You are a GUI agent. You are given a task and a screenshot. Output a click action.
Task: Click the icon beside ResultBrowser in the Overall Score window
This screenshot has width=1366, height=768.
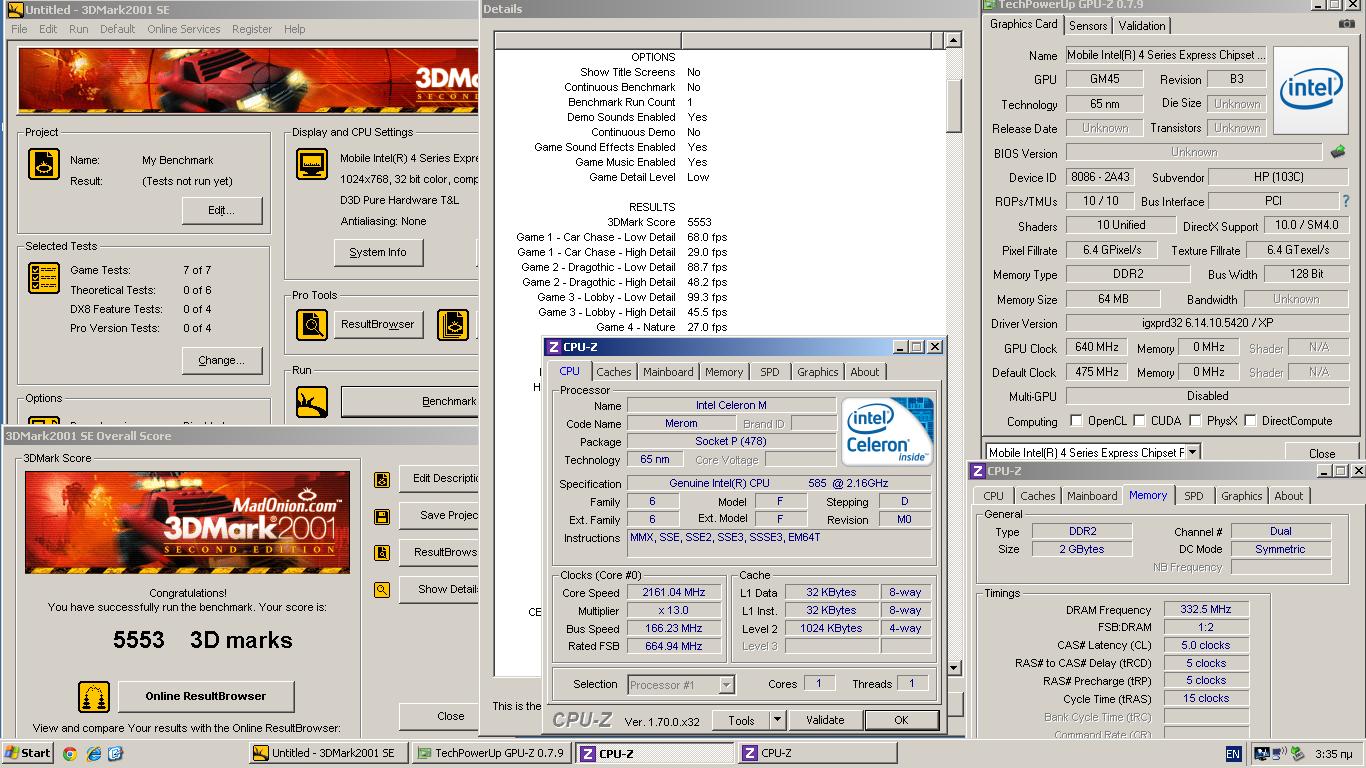(382, 553)
